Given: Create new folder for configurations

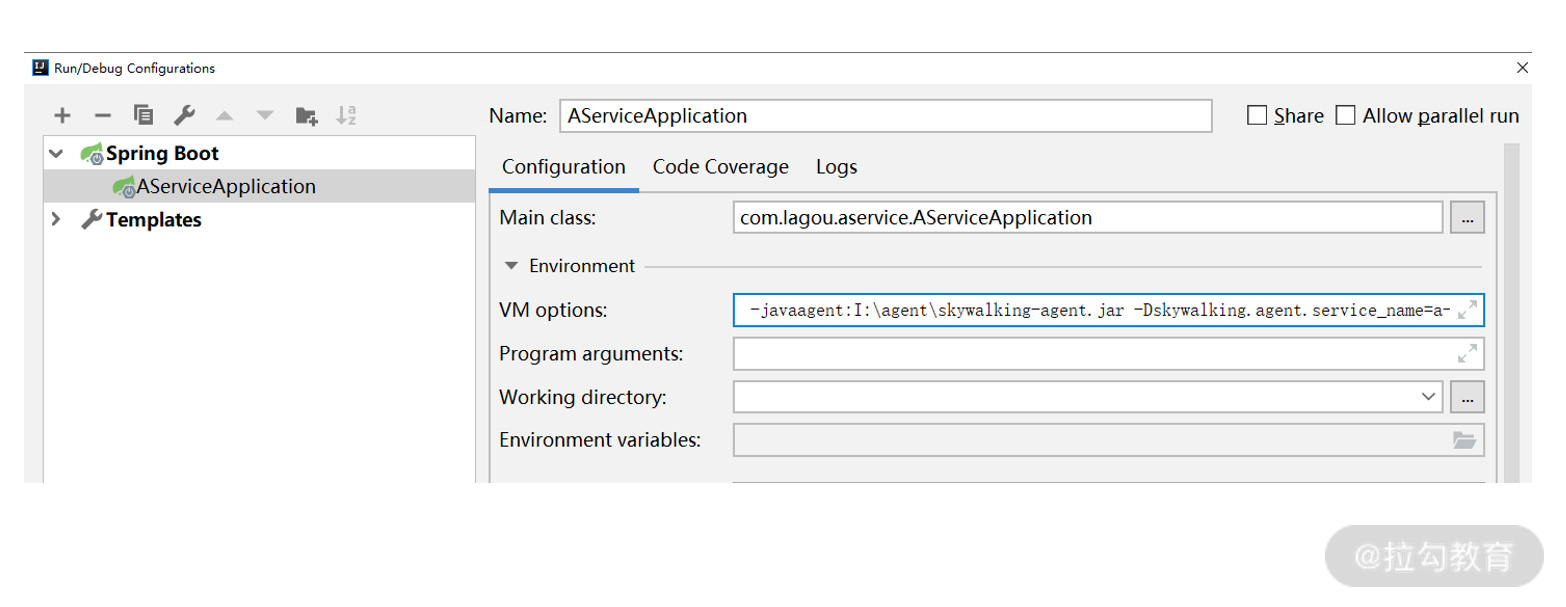Looking at the screenshot, I should (x=307, y=116).
